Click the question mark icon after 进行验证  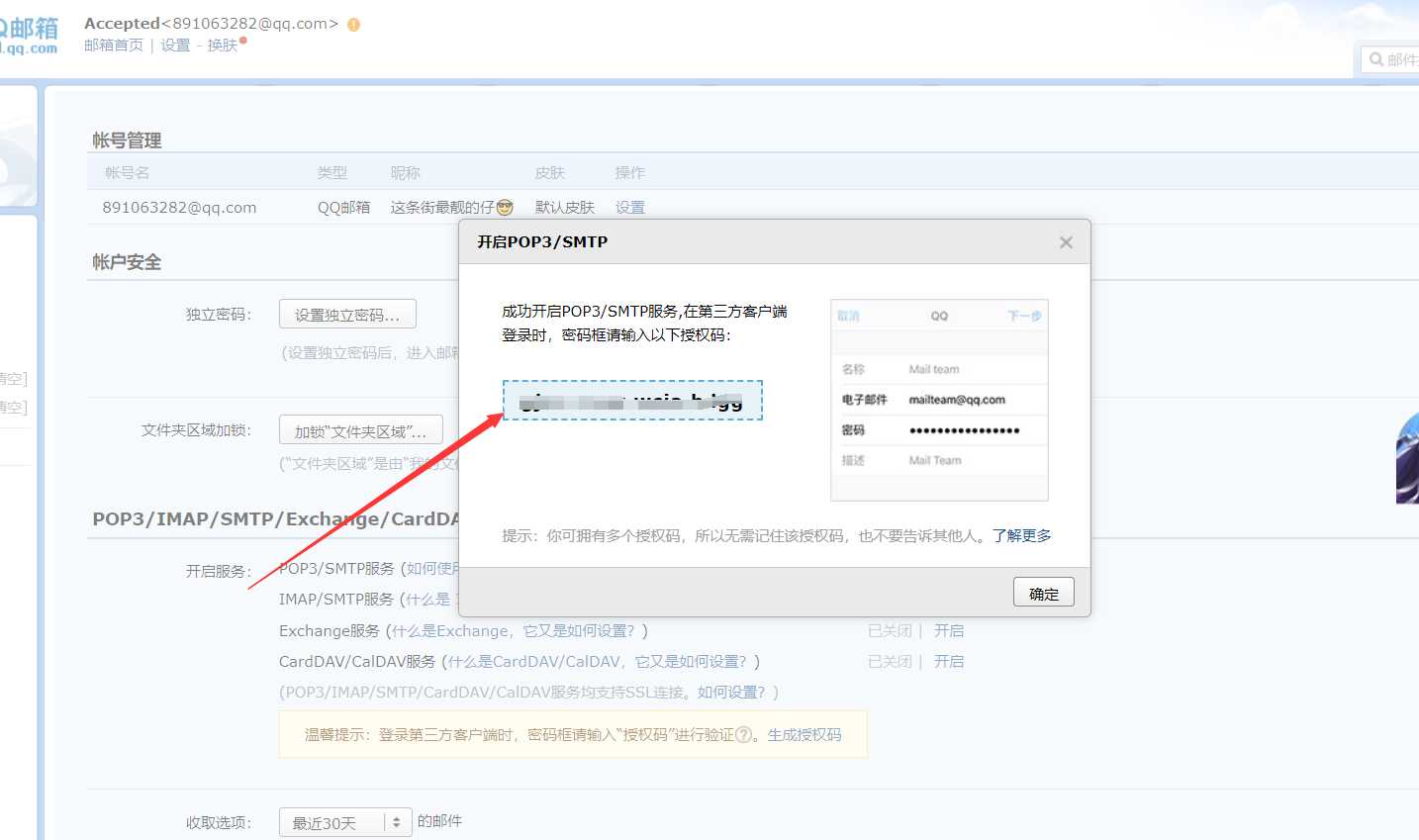[744, 735]
